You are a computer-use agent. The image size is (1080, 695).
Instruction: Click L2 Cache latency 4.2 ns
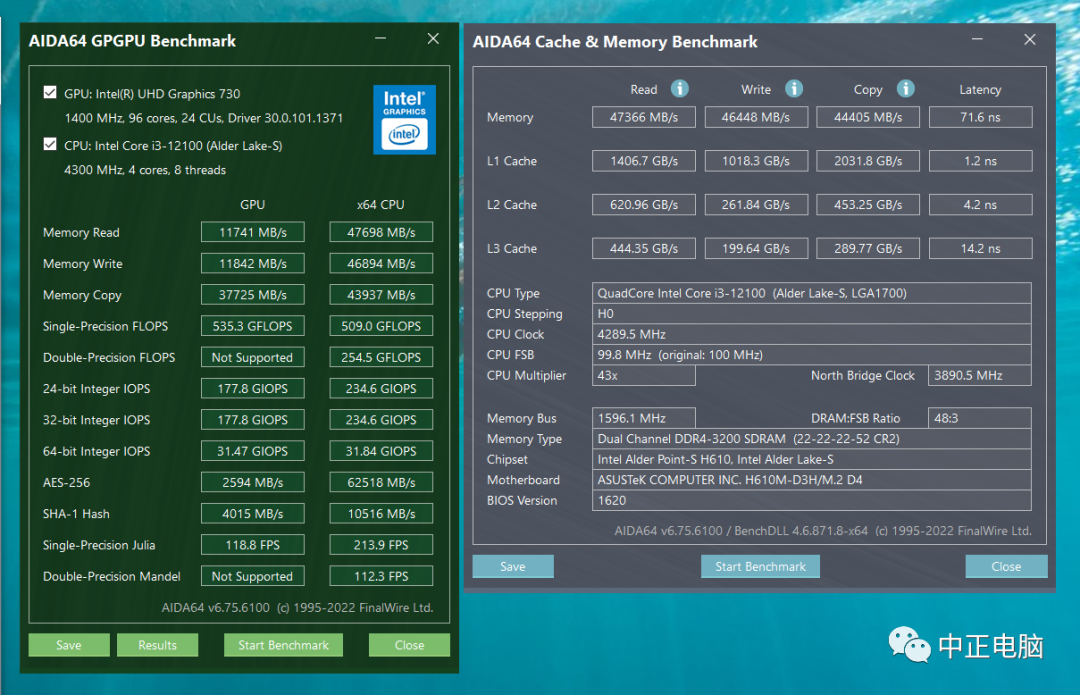[981, 205]
